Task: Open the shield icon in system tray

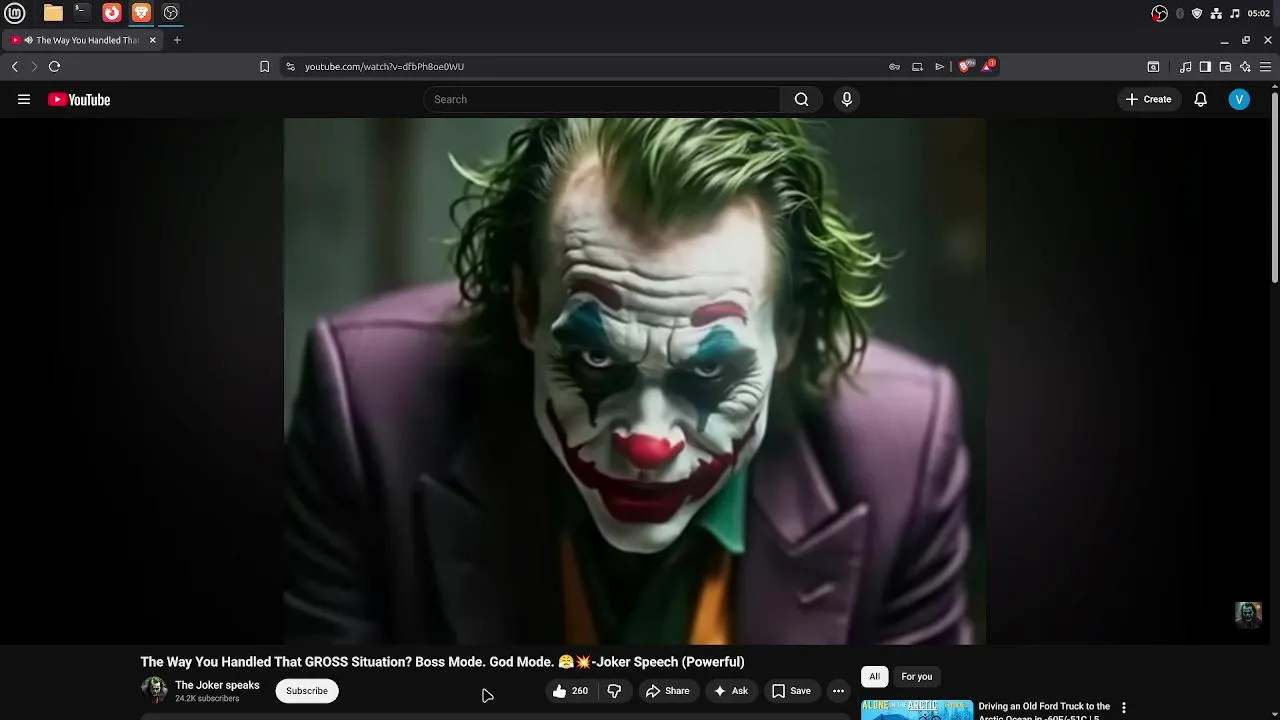Action: 1197,13
